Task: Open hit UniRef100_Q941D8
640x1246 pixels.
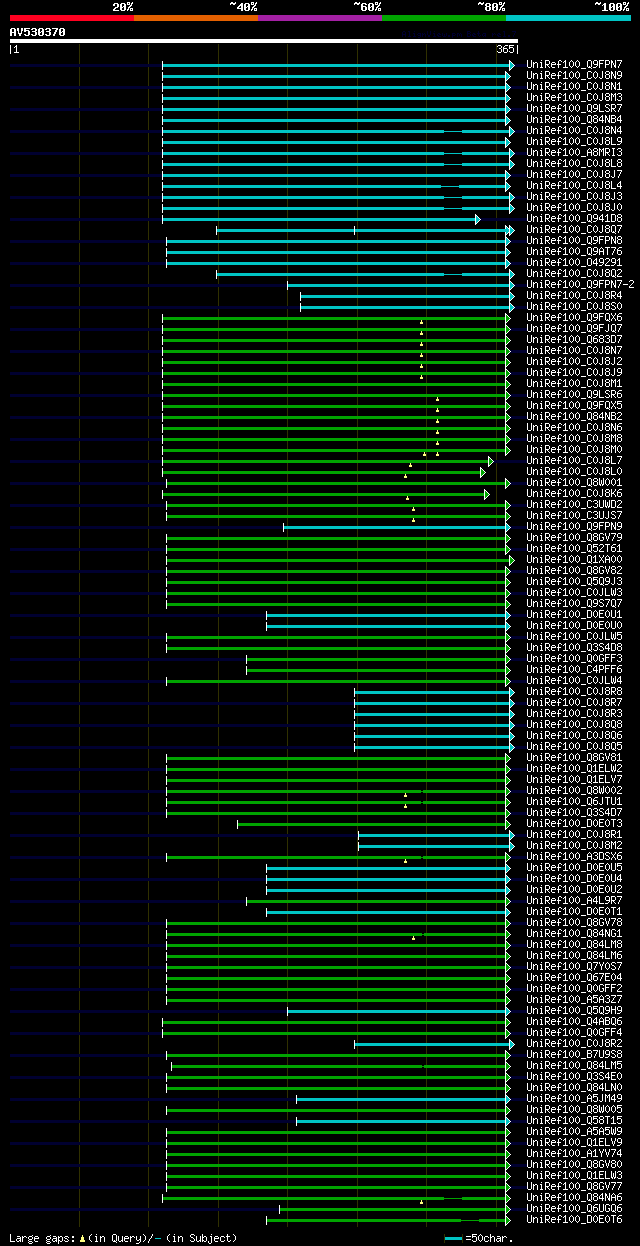Action: click(574, 219)
